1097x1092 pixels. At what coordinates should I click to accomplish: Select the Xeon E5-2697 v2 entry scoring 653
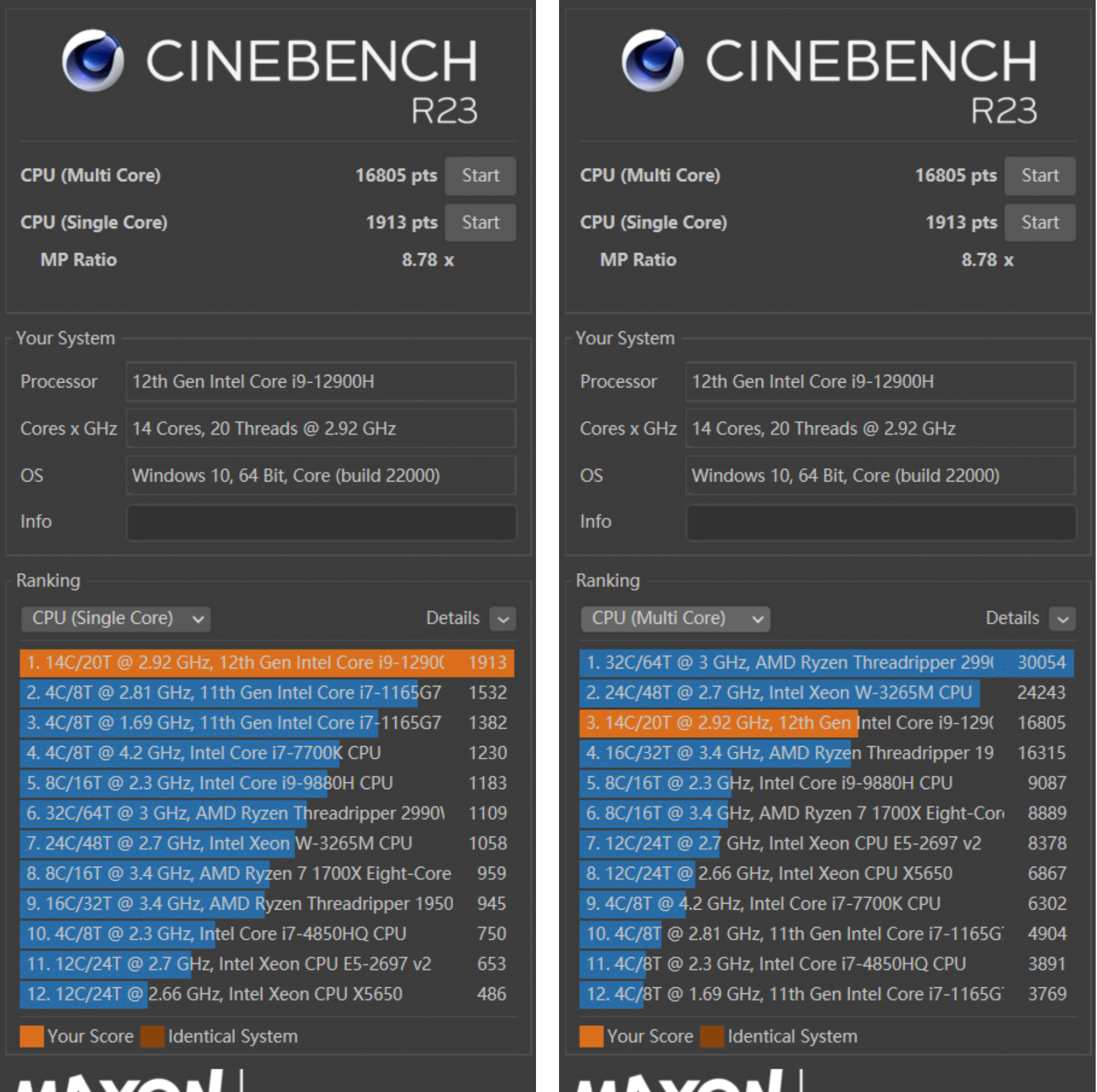[x=267, y=965]
